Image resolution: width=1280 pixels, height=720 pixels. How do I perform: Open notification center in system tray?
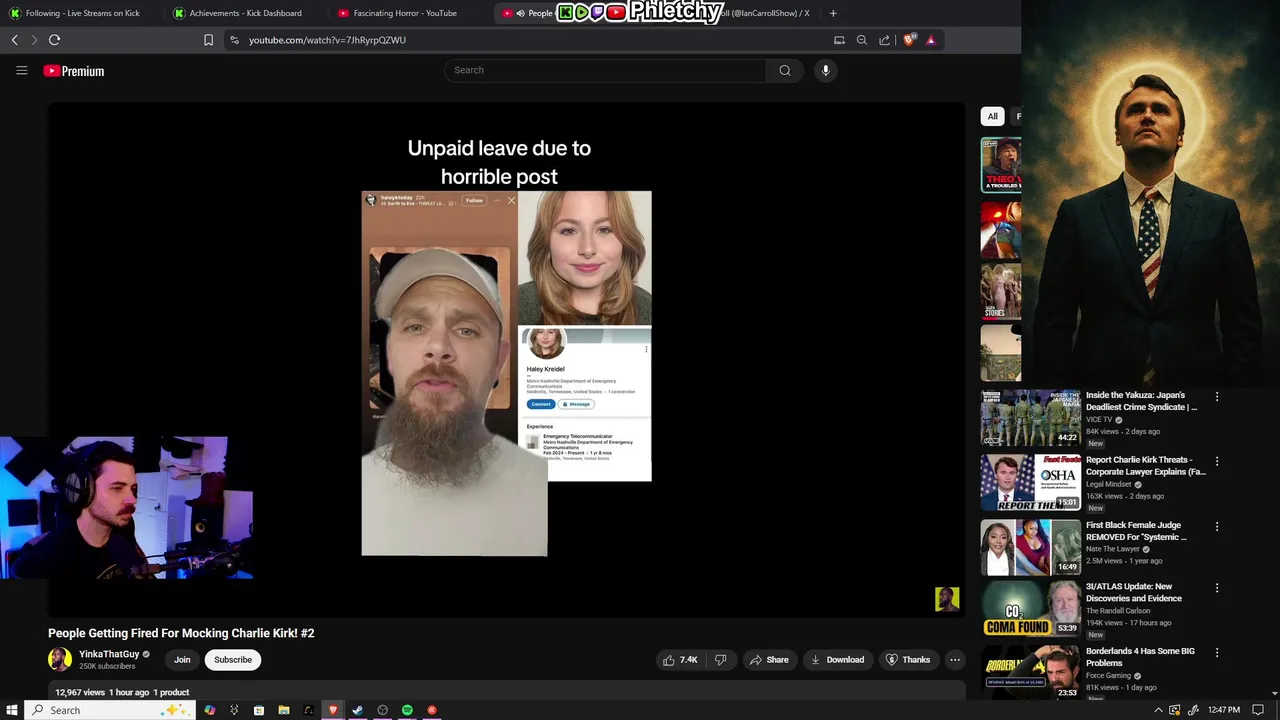(1258, 710)
